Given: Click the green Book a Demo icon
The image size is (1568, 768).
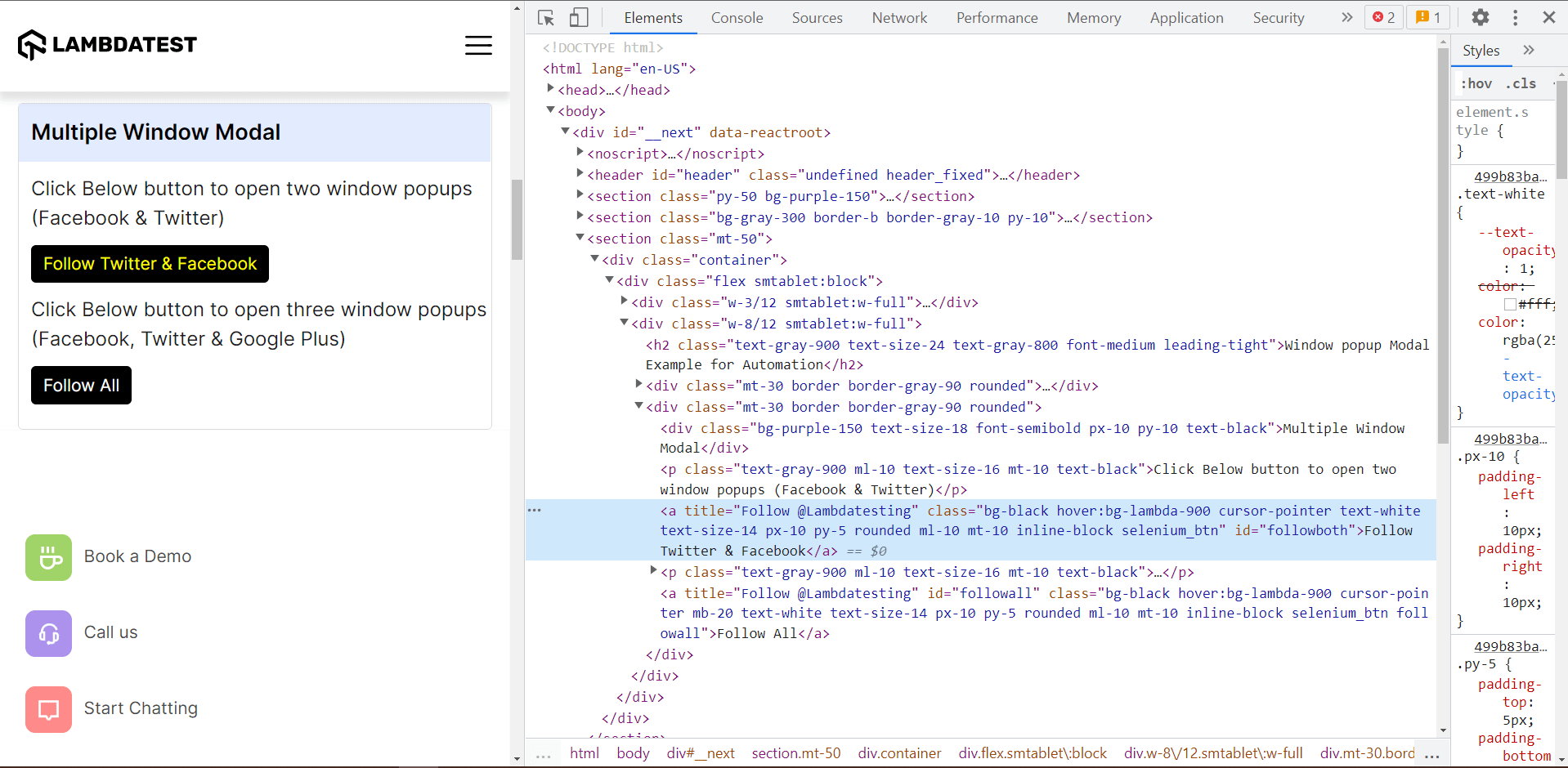Looking at the screenshot, I should (49, 557).
